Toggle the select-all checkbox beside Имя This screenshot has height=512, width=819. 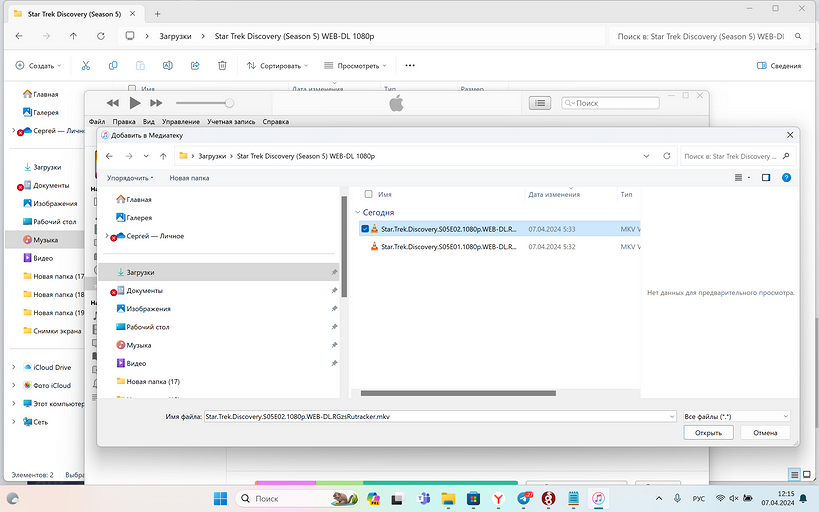pos(368,194)
